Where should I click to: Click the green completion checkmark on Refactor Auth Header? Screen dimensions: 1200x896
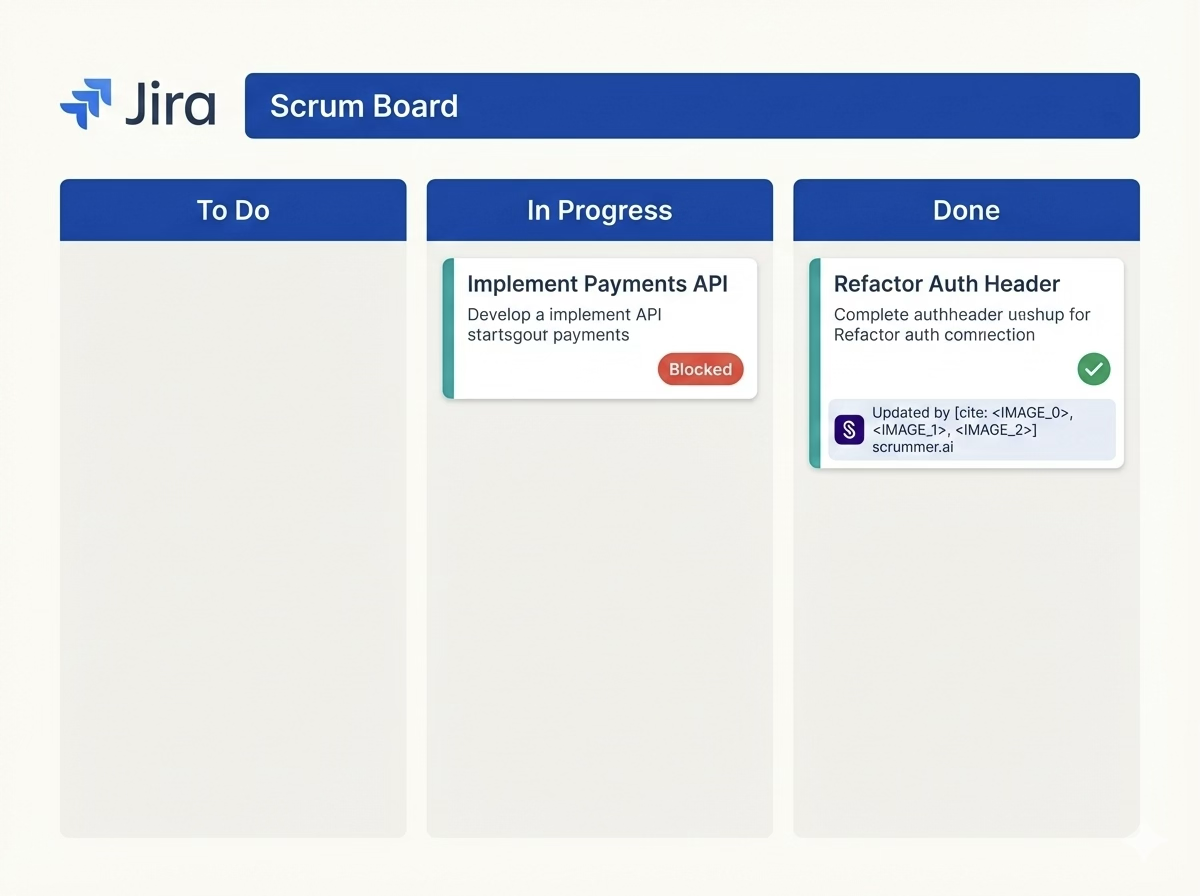point(1093,369)
